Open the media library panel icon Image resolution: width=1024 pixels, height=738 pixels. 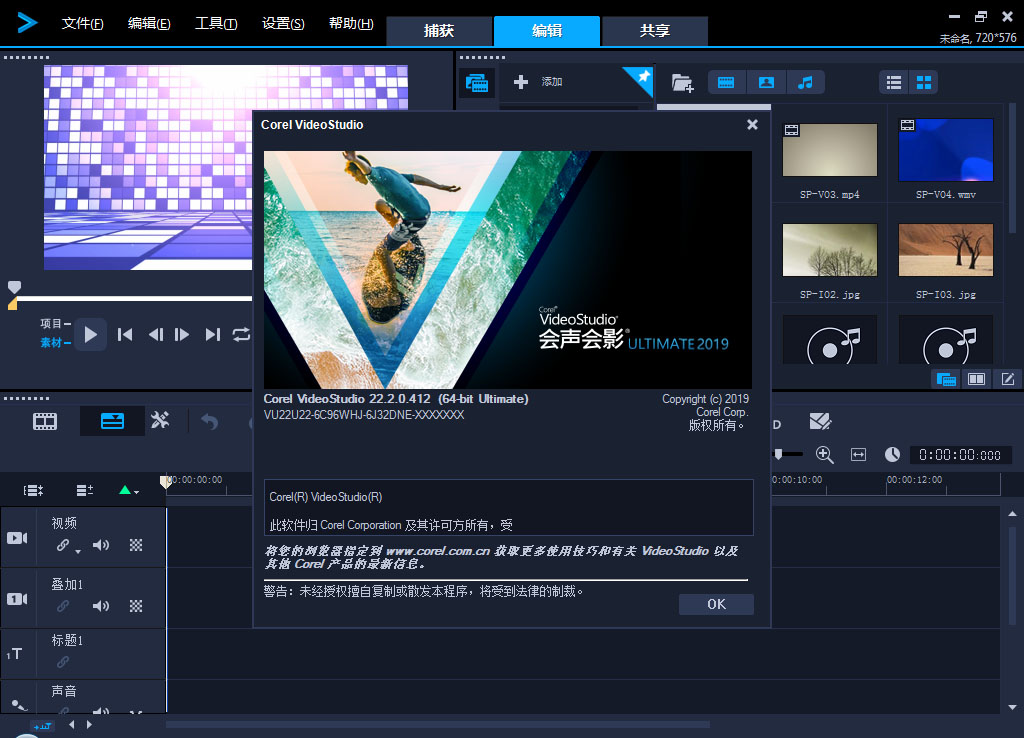click(x=477, y=83)
